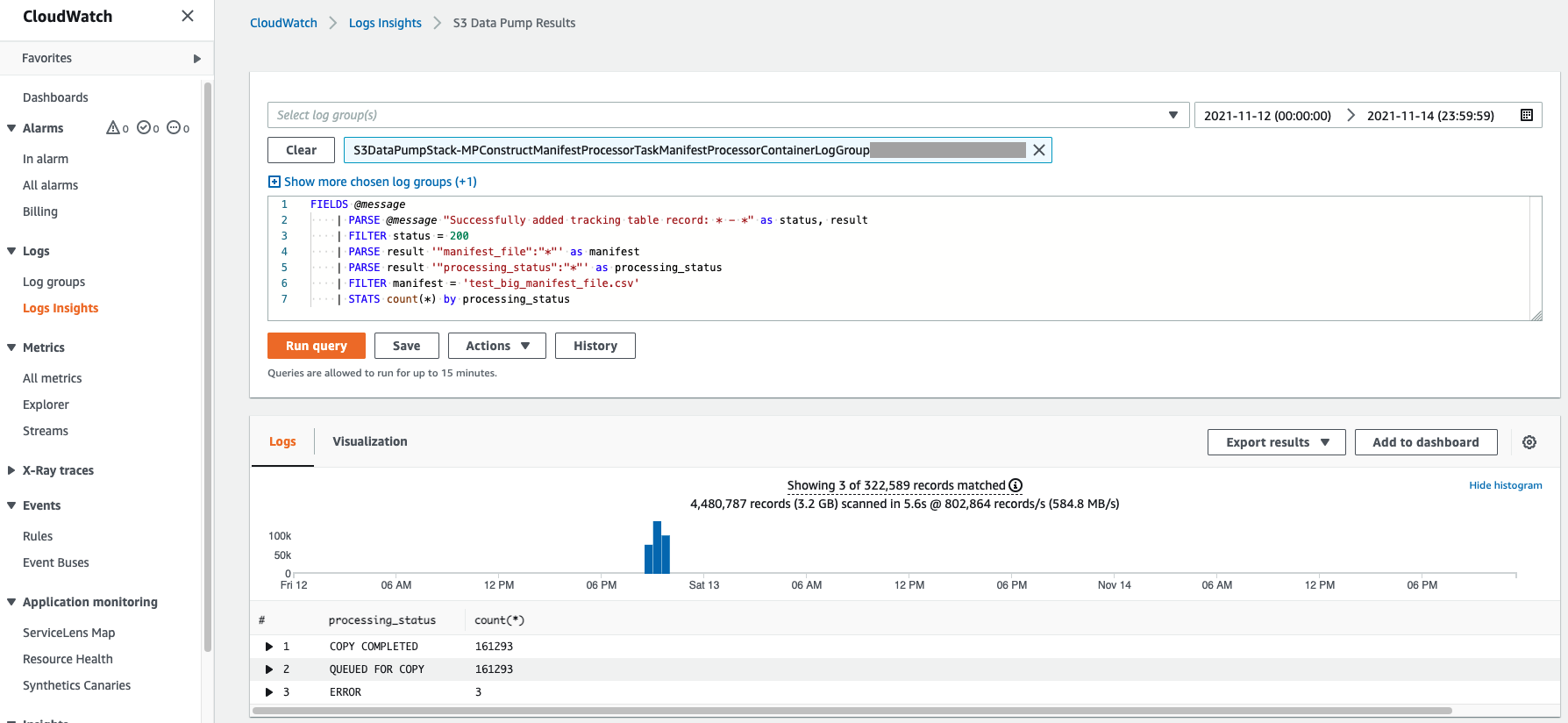Open the Actions dropdown menu
Screen dimensions: 1568x723
tap(497, 346)
